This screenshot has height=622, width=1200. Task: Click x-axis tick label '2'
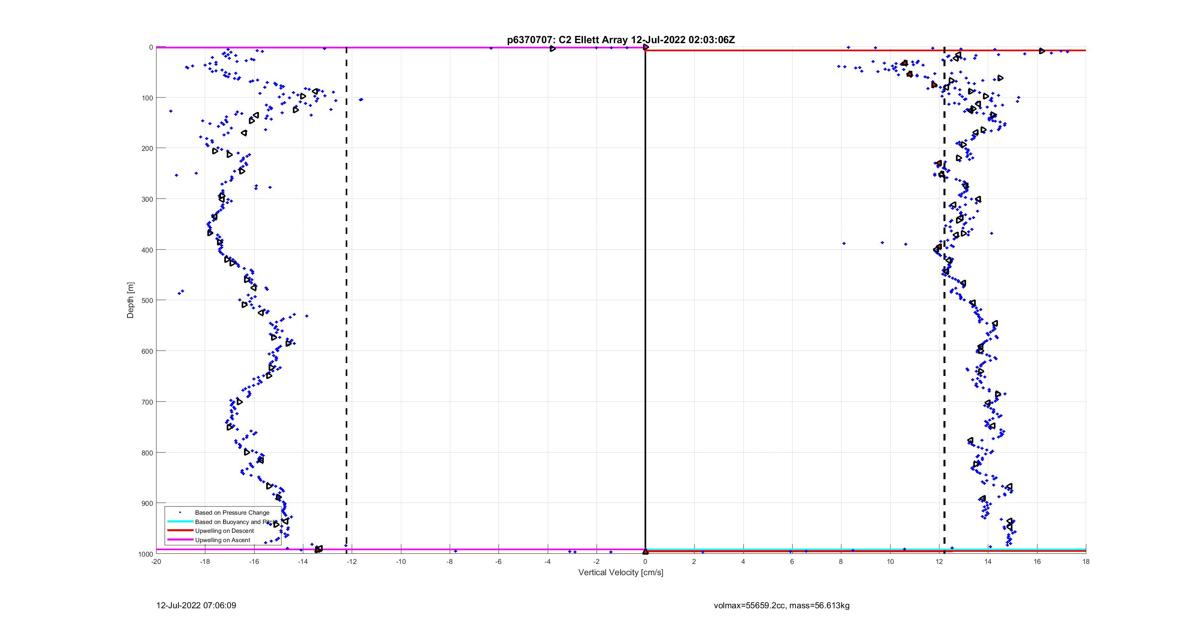click(x=695, y=561)
